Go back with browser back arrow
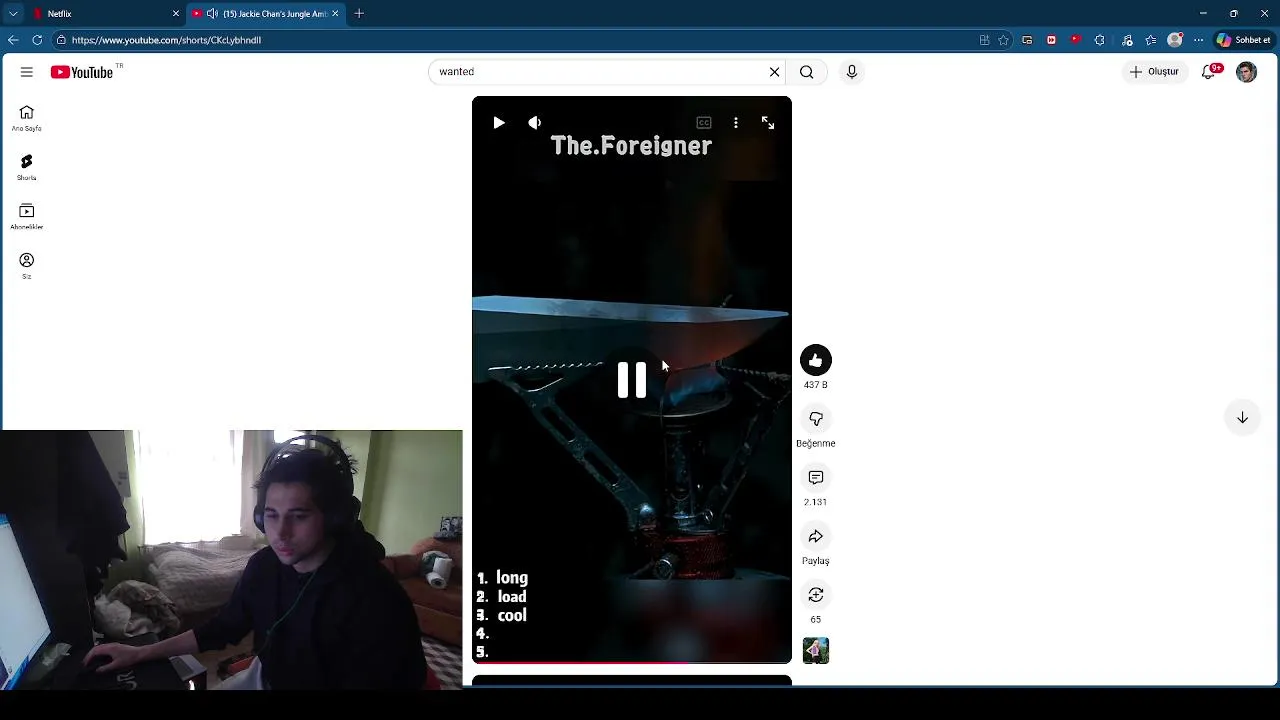1280x720 pixels. [13, 40]
